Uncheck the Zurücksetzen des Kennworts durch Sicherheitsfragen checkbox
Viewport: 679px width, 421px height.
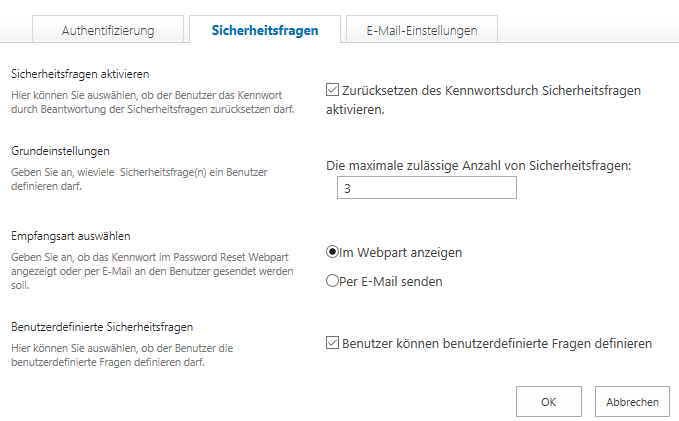(x=332, y=90)
